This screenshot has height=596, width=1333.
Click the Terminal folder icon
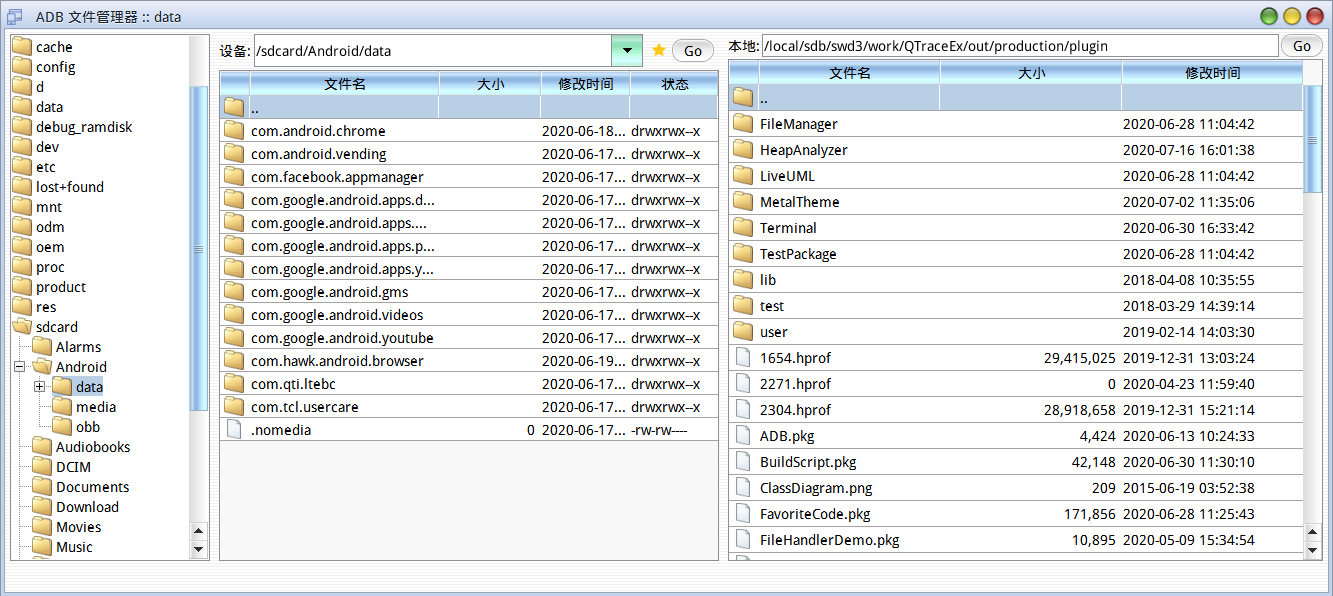click(x=743, y=228)
